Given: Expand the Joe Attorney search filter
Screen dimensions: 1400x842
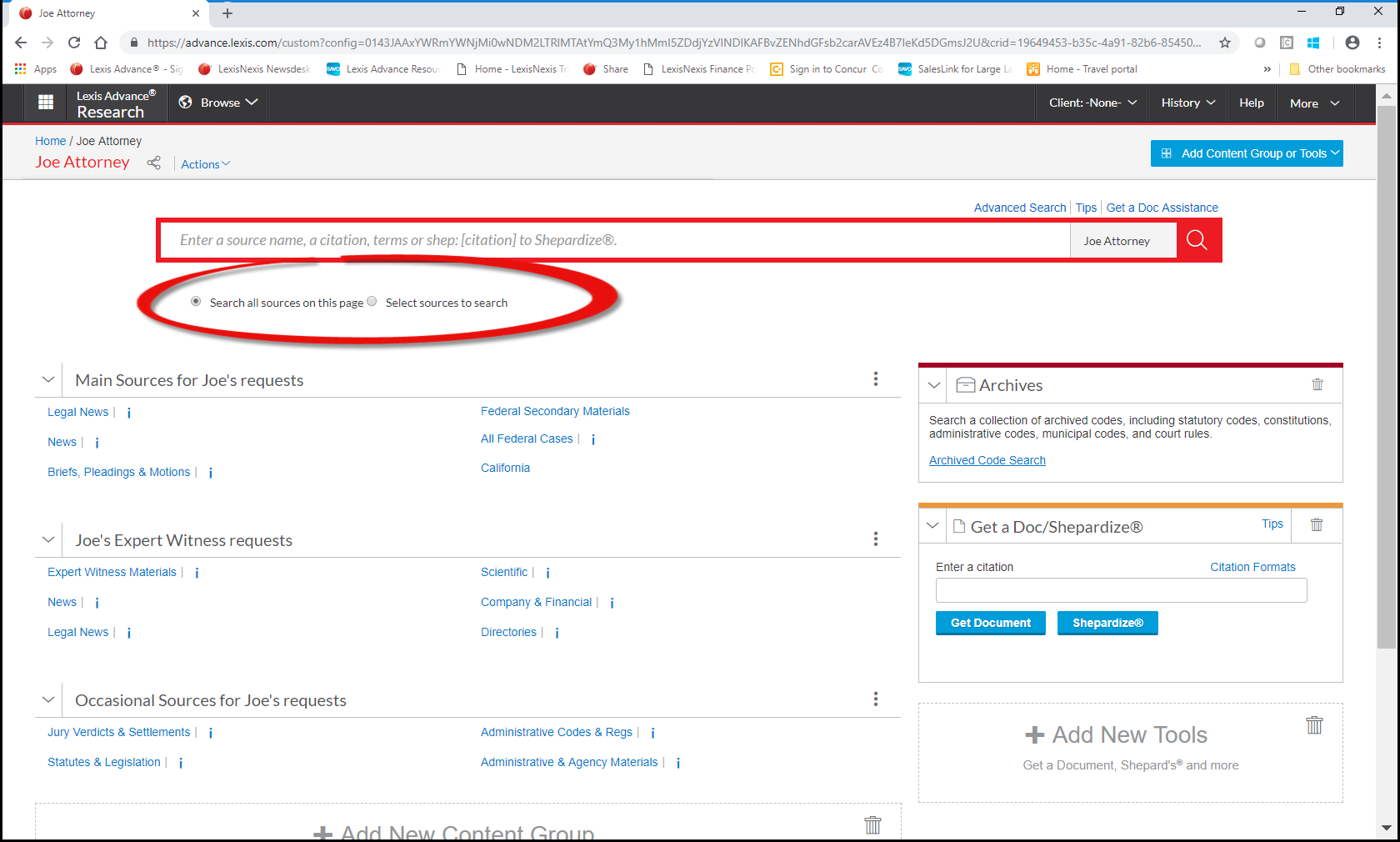Looking at the screenshot, I should (1123, 241).
